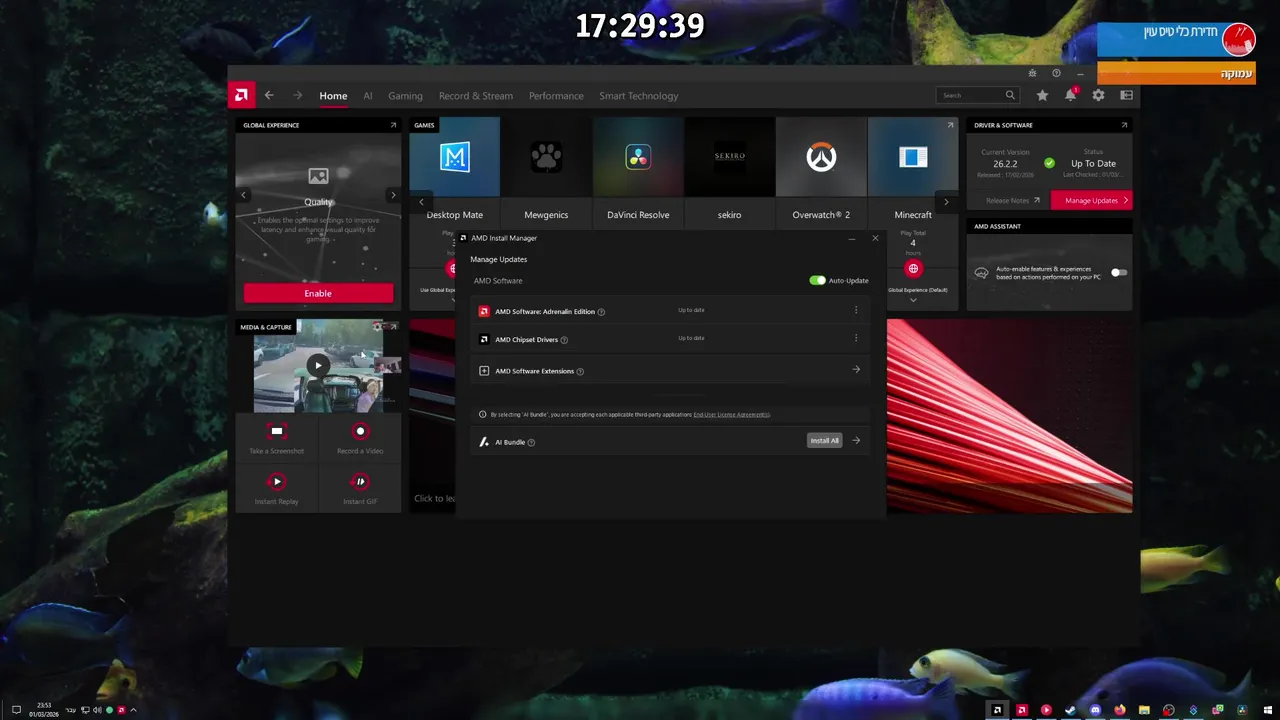Click the help icon next to AMD Software Extensions
Screen dimensions: 1280x720
point(580,371)
